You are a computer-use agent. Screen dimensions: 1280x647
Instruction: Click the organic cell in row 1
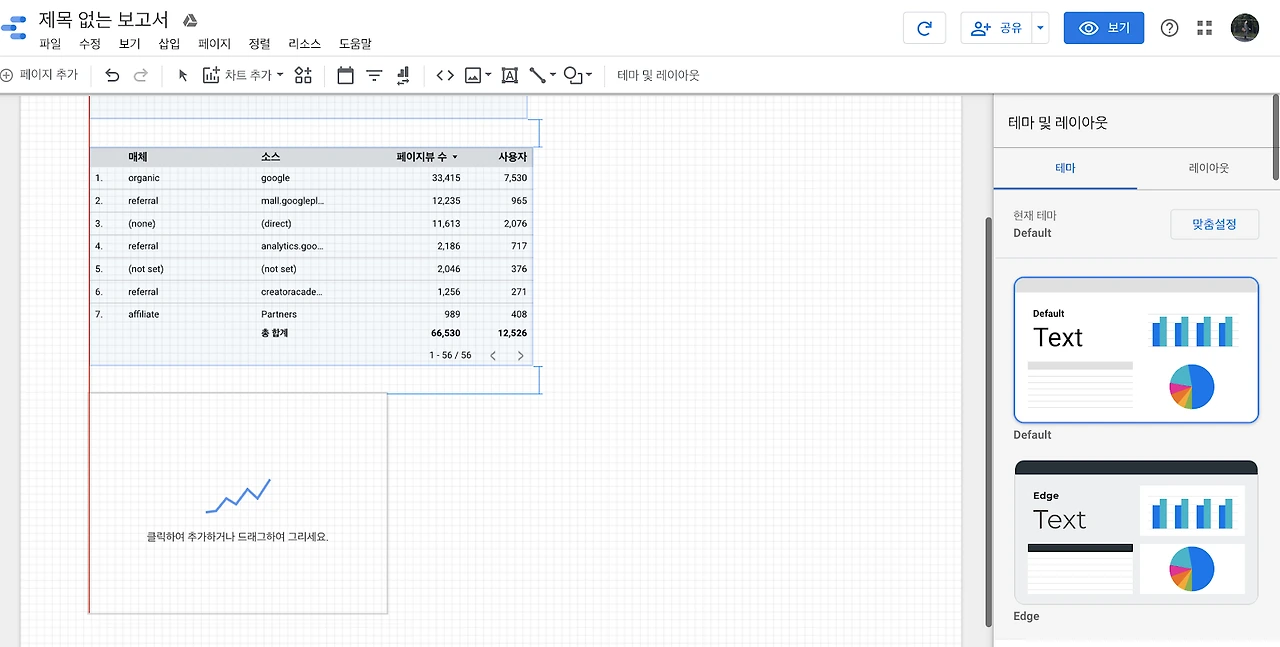(144, 178)
